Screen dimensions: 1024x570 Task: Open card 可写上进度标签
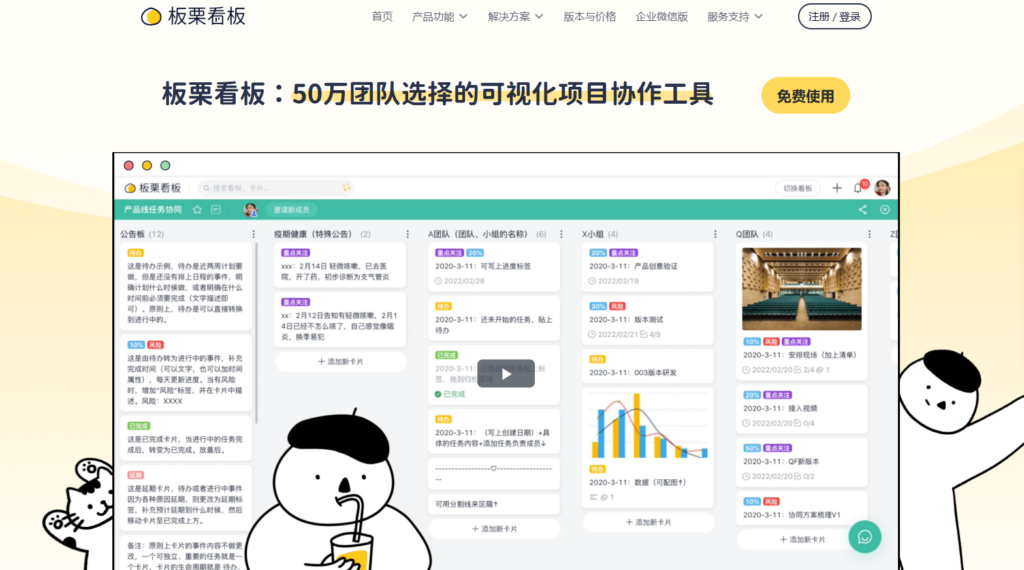coord(494,267)
